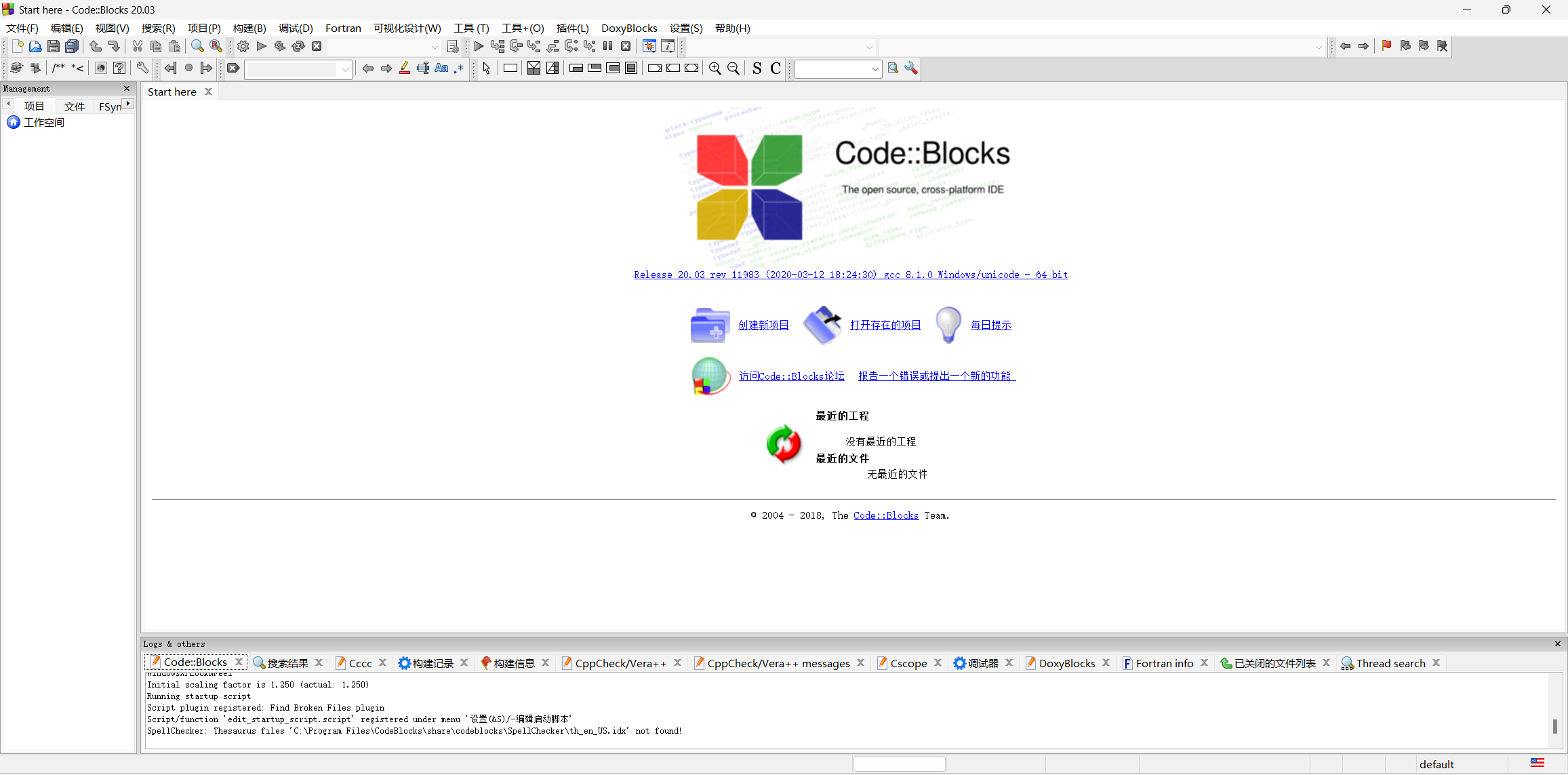The height and width of the screenshot is (775, 1568).
Task: Click the Save file icon
Action: click(54, 46)
